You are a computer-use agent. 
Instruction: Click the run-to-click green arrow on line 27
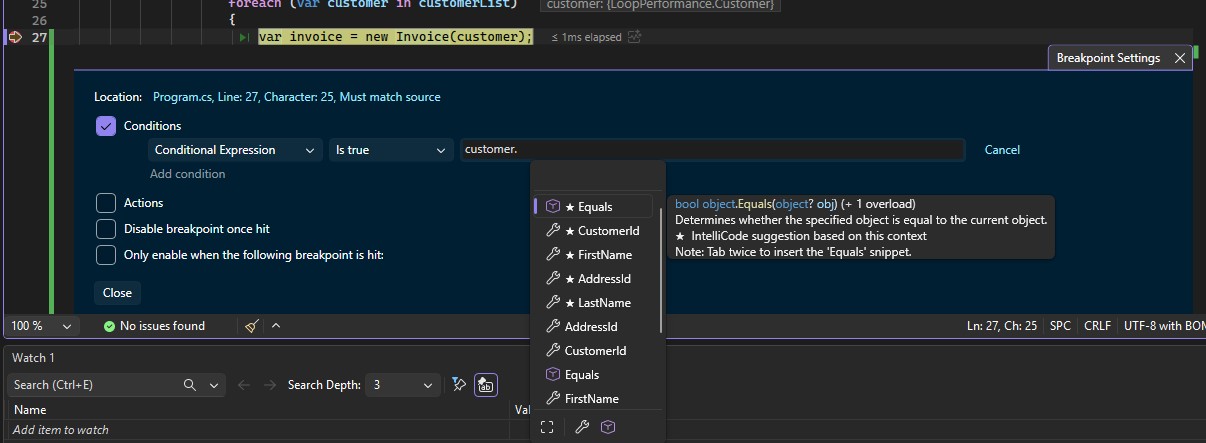(245, 38)
